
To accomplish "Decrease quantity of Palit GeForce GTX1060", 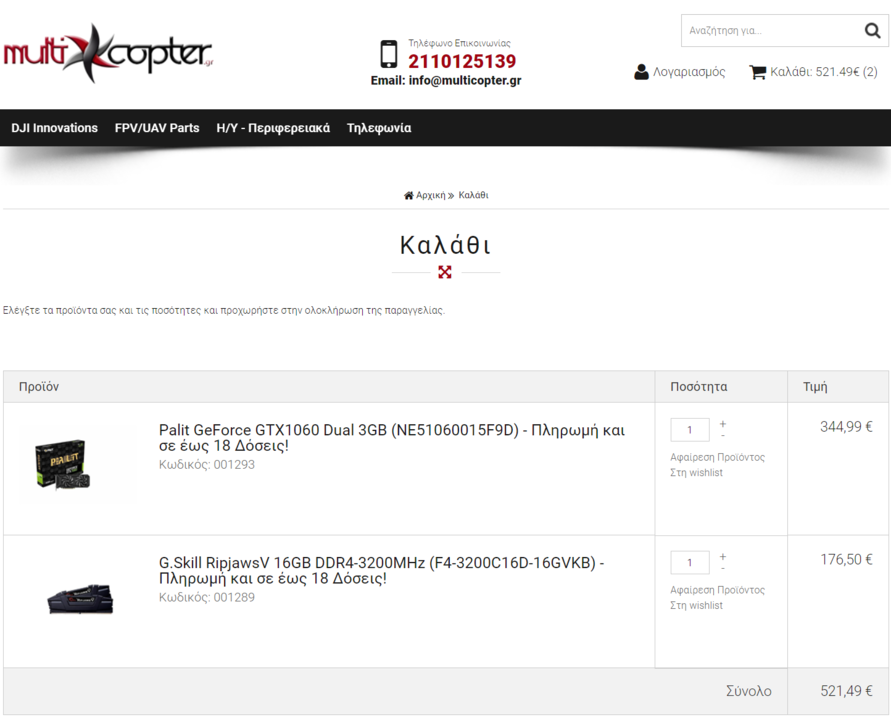I will pyautogui.click(x=723, y=435).
